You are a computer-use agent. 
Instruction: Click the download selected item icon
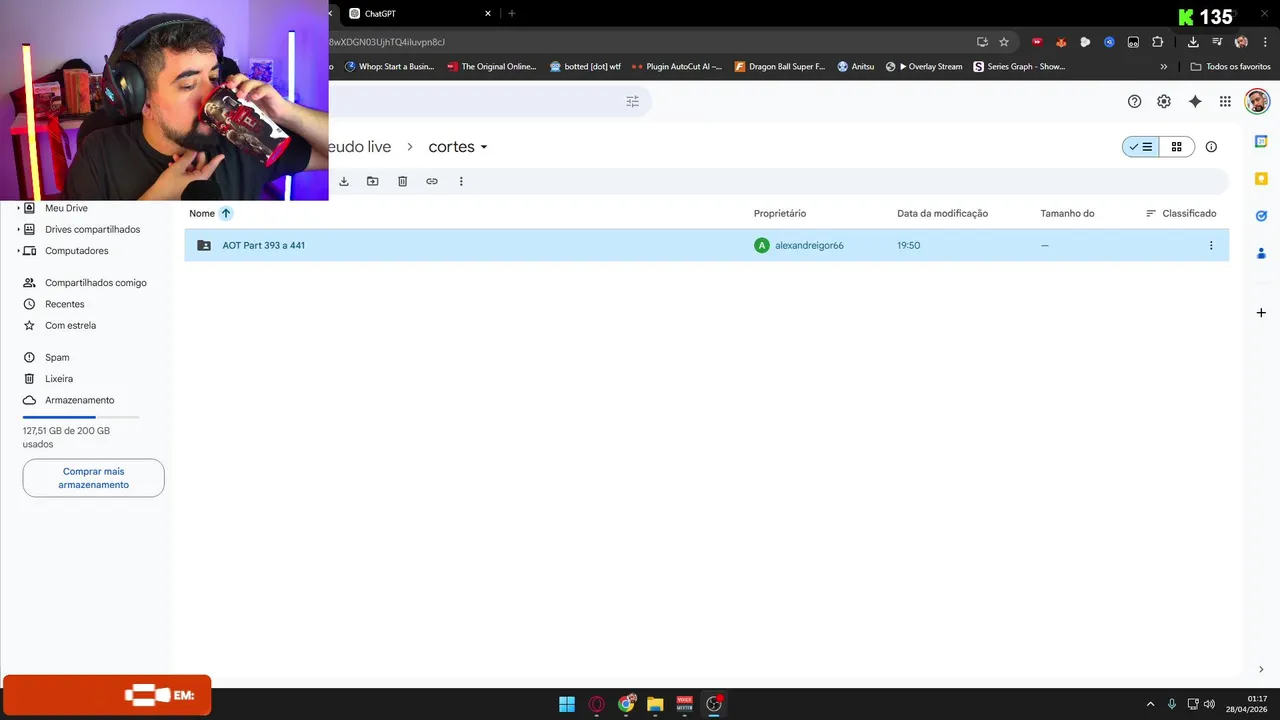click(344, 181)
